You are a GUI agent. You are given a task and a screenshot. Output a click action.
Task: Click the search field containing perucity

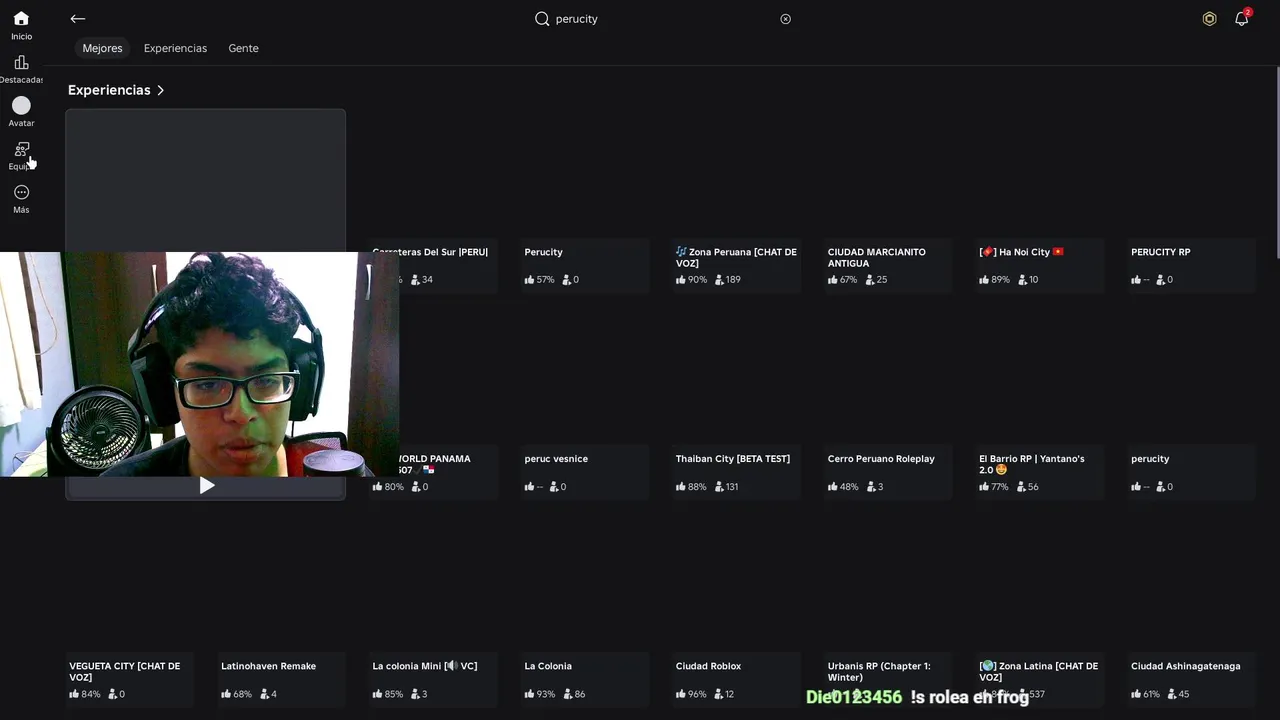pos(663,19)
